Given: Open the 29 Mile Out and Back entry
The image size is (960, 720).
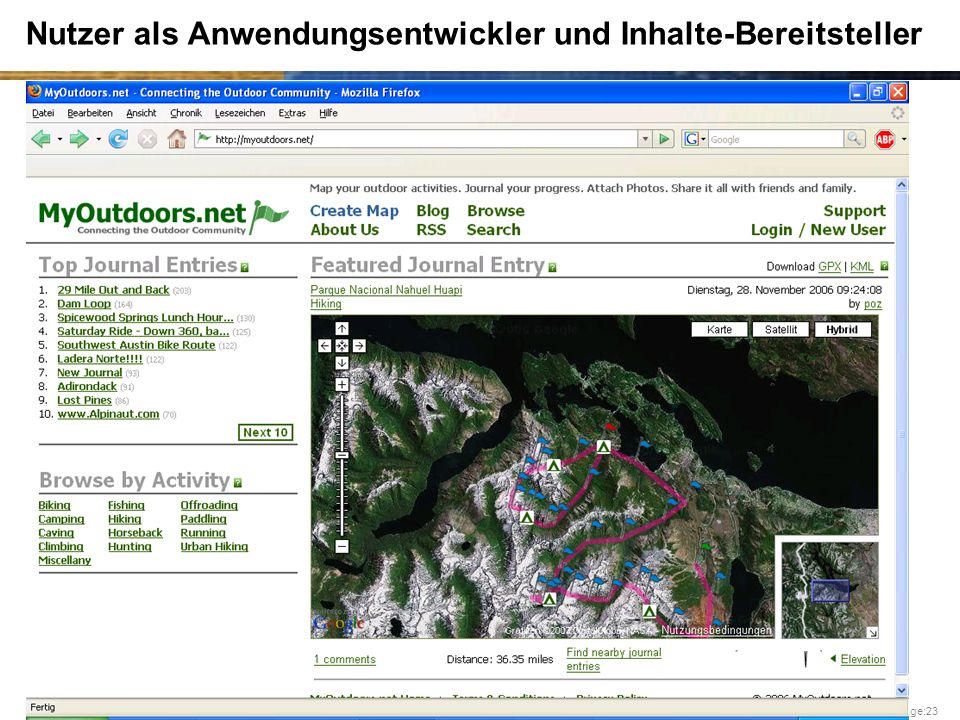Looking at the screenshot, I should click(113, 290).
